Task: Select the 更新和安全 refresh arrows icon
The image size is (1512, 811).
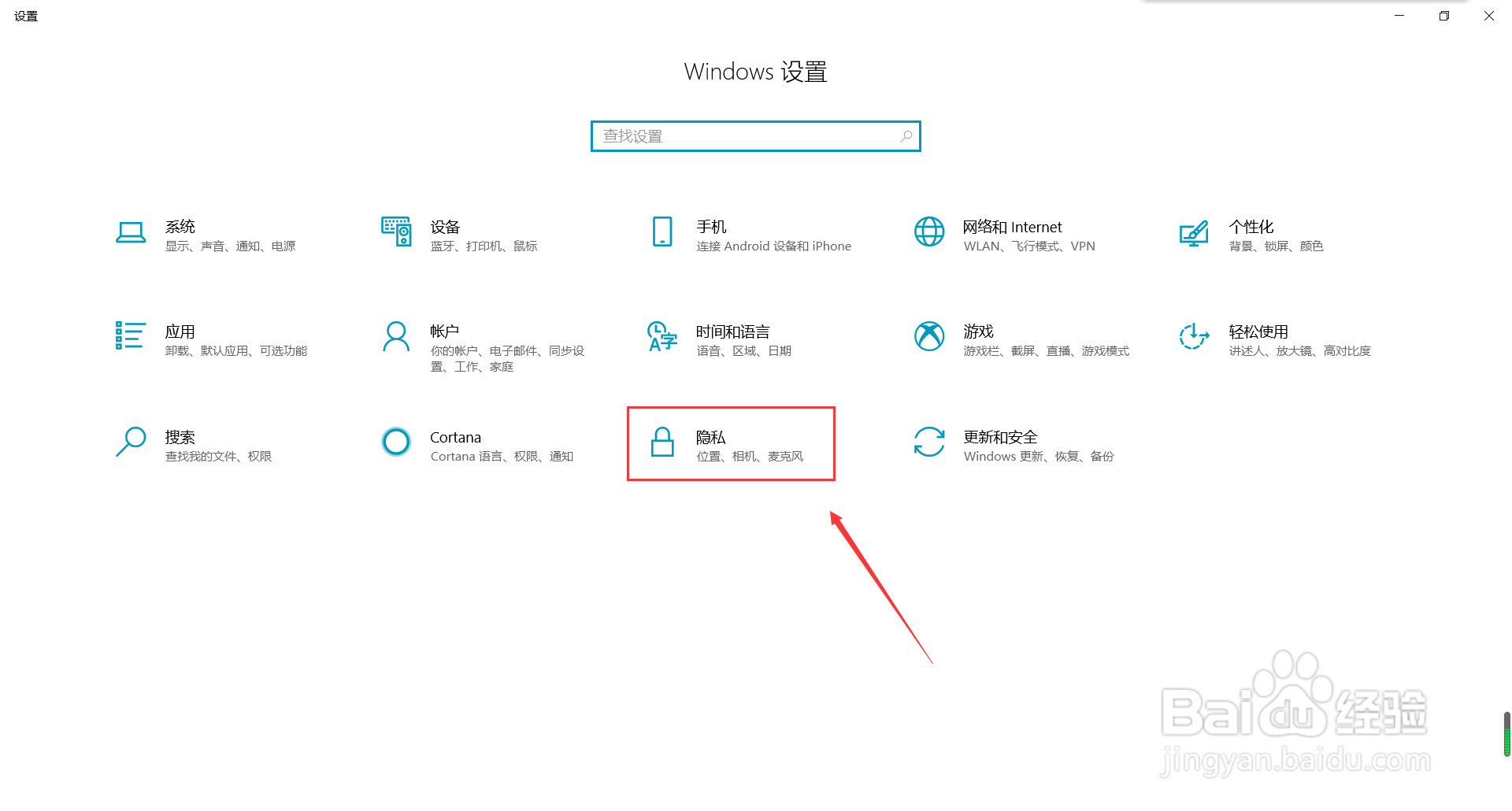Action: point(929,442)
